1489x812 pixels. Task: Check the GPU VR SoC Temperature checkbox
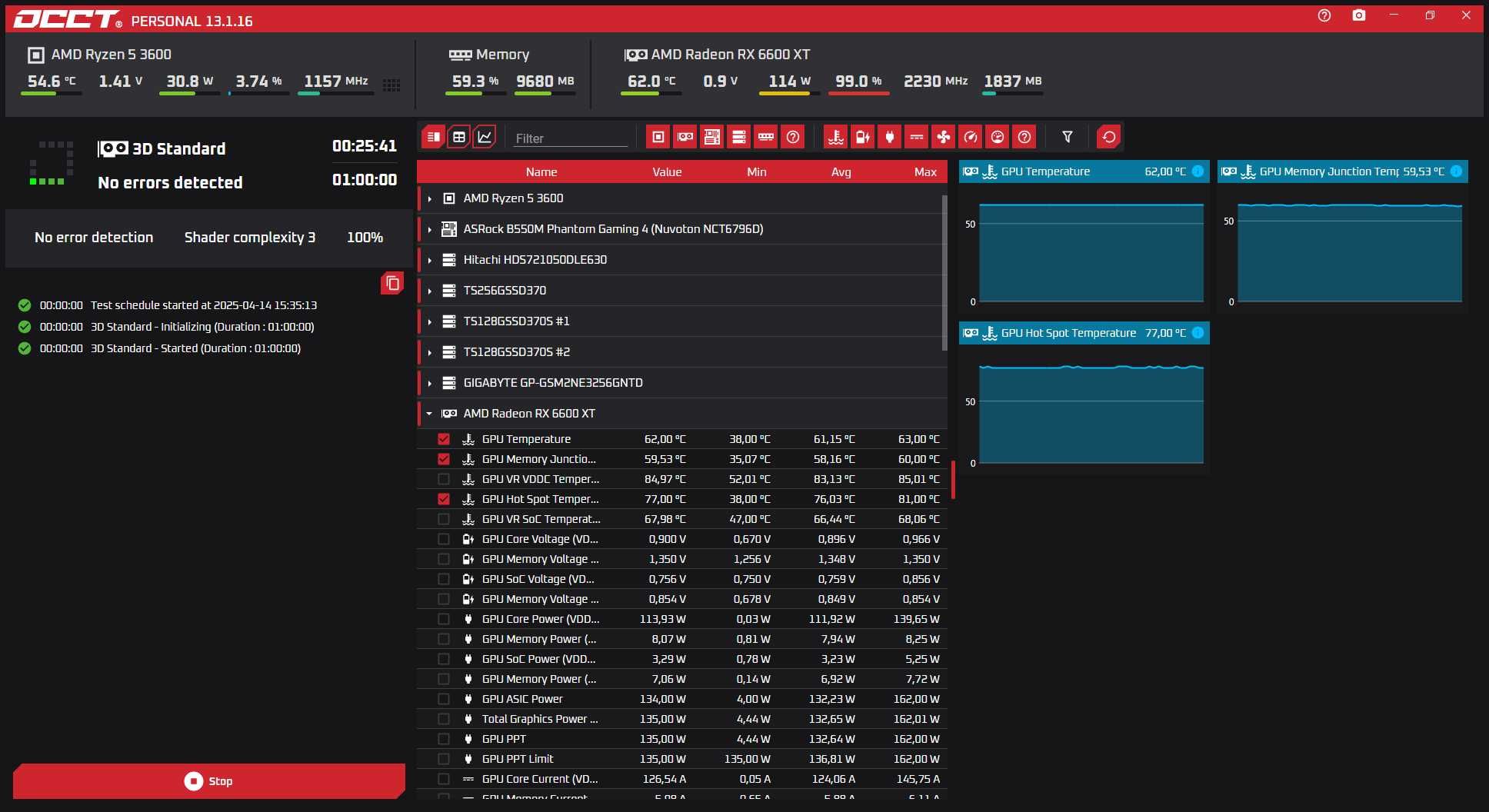click(444, 519)
